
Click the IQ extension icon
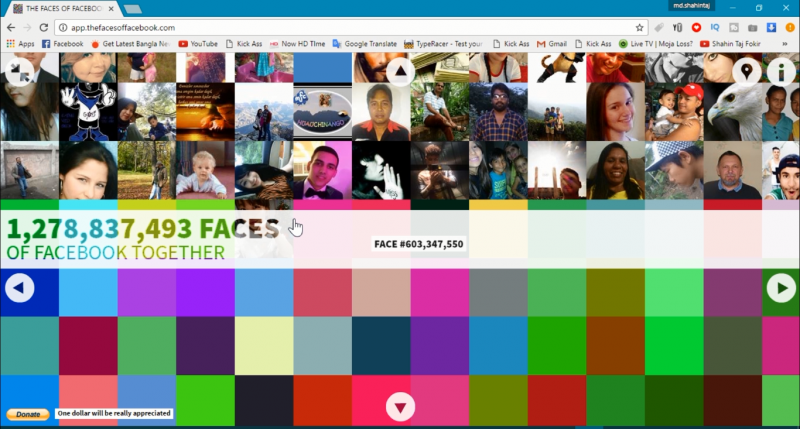(x=715, y=28)
